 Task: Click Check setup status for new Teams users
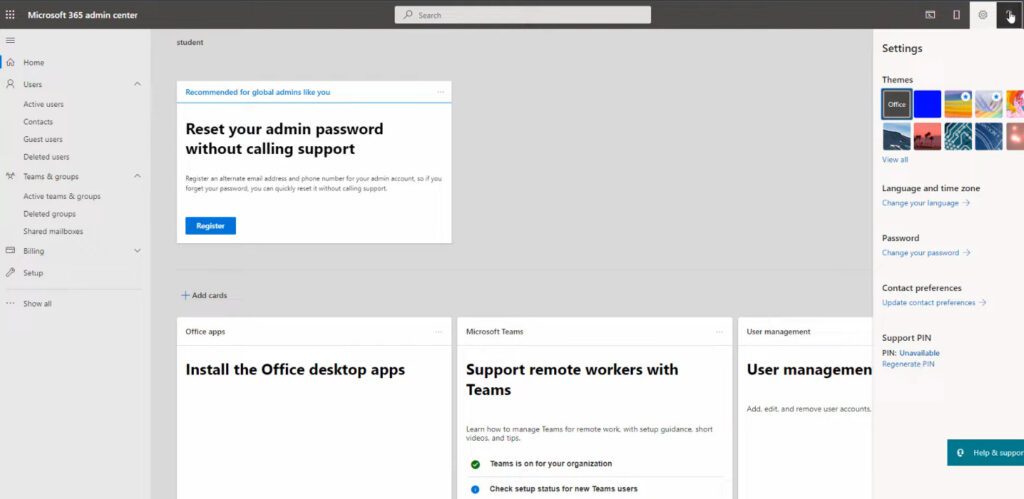click(x=564, y=489)
